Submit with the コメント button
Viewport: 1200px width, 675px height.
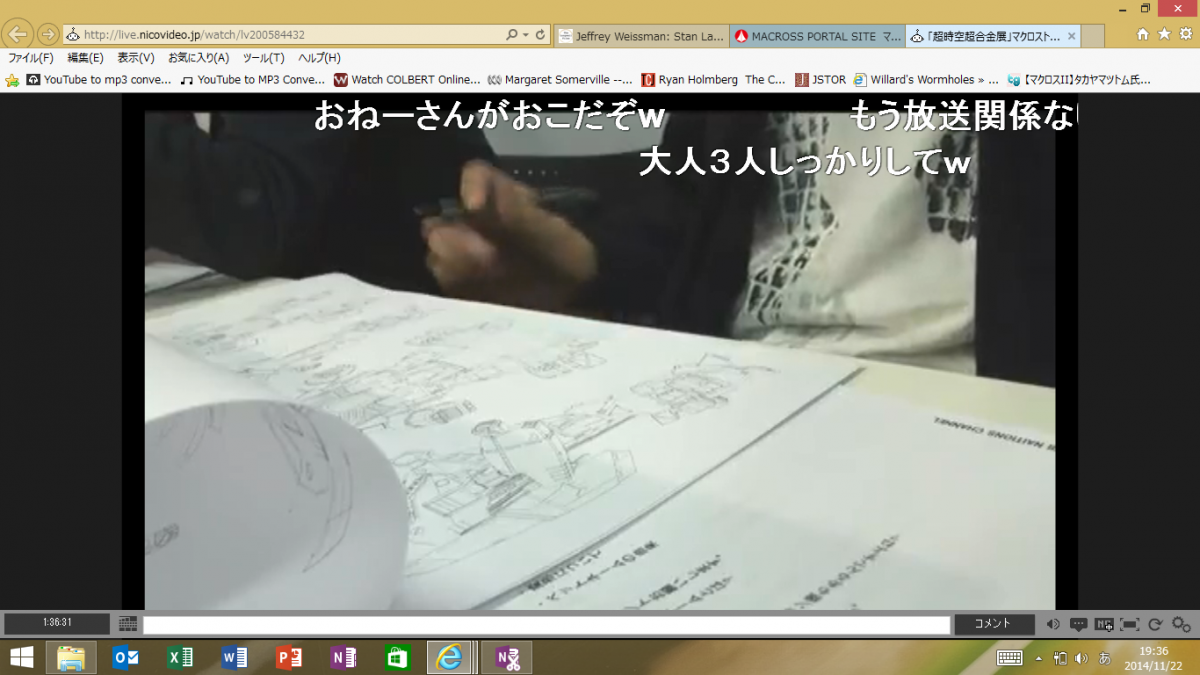click(994, 624)
